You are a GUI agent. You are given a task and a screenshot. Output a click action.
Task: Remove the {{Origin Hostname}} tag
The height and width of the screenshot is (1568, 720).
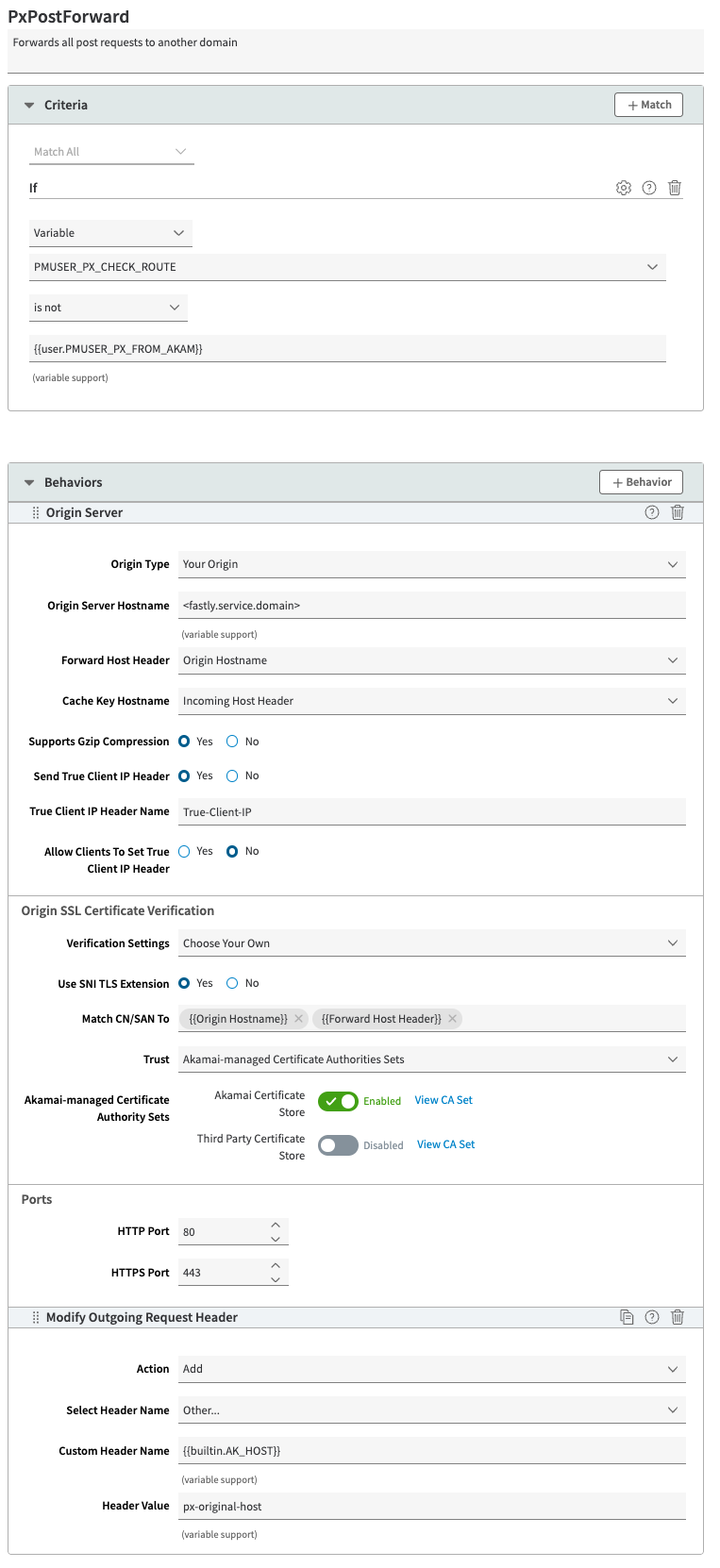[299, 1019]
